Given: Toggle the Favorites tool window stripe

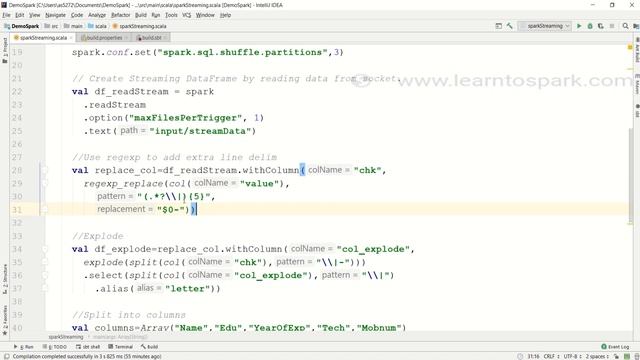Looking at the screenshot, I should 5,320.
